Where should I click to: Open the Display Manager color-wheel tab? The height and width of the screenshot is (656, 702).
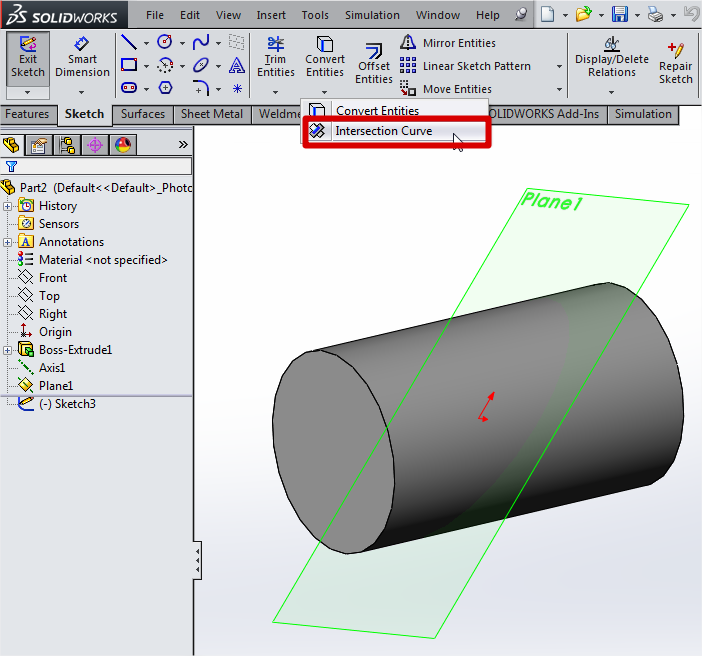pos(122,145)
